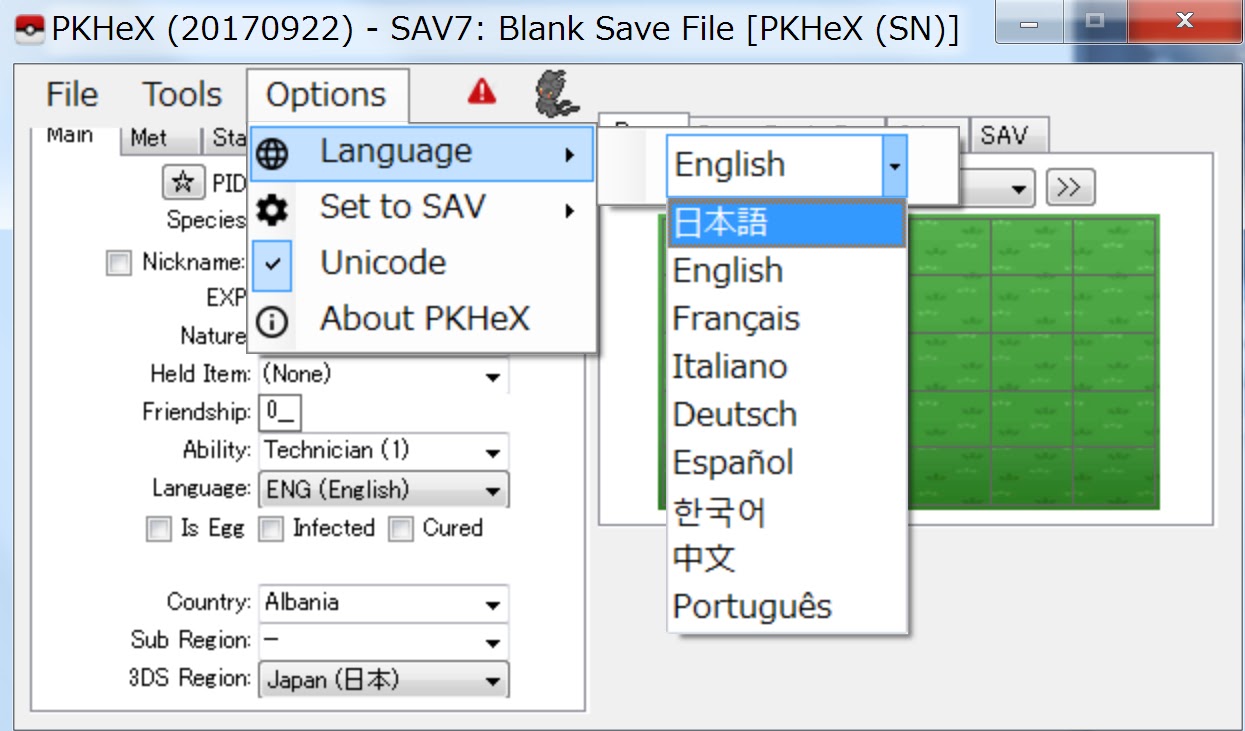Click the next box double-arrow button

pos(1071,187)
